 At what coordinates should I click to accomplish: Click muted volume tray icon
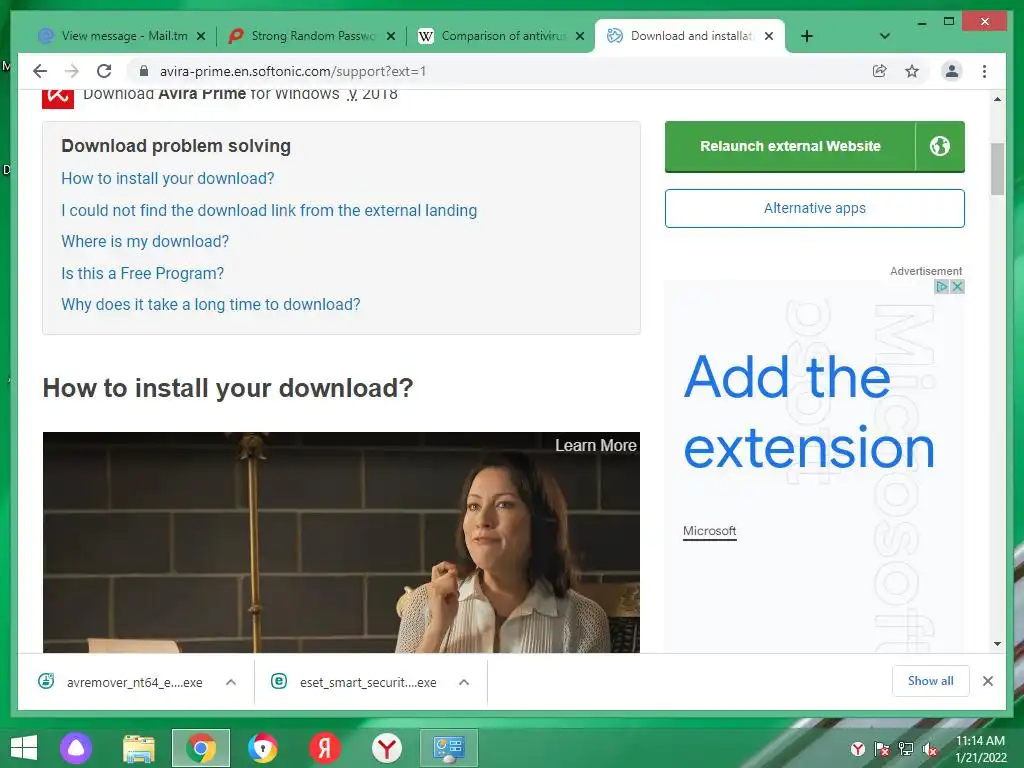[930, 749]
